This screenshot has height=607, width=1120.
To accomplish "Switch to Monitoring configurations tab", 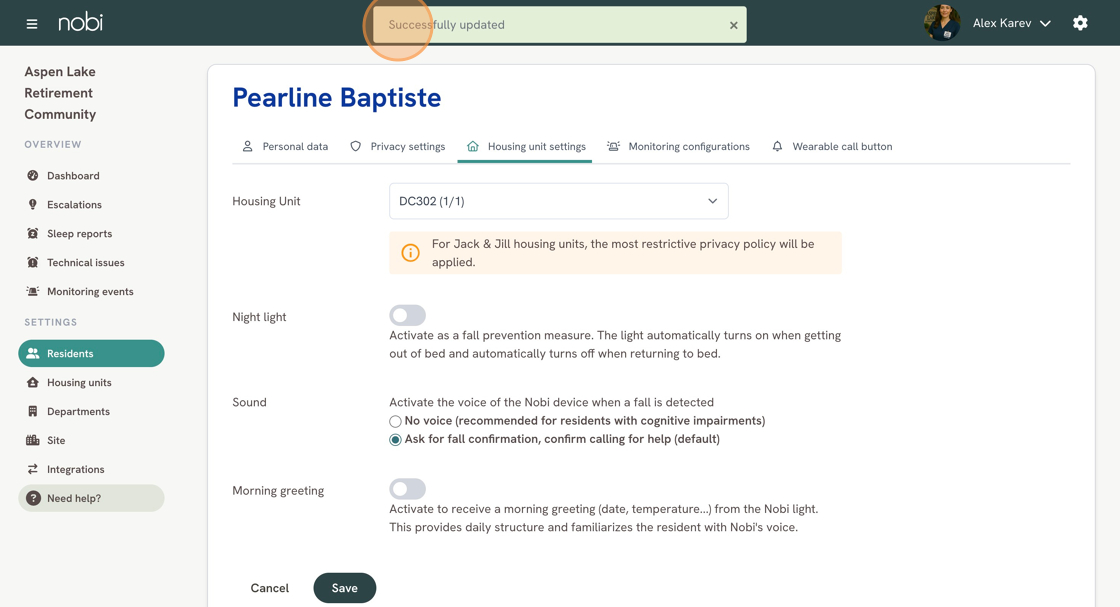I will pyautogui.click(x=679, y=146).
